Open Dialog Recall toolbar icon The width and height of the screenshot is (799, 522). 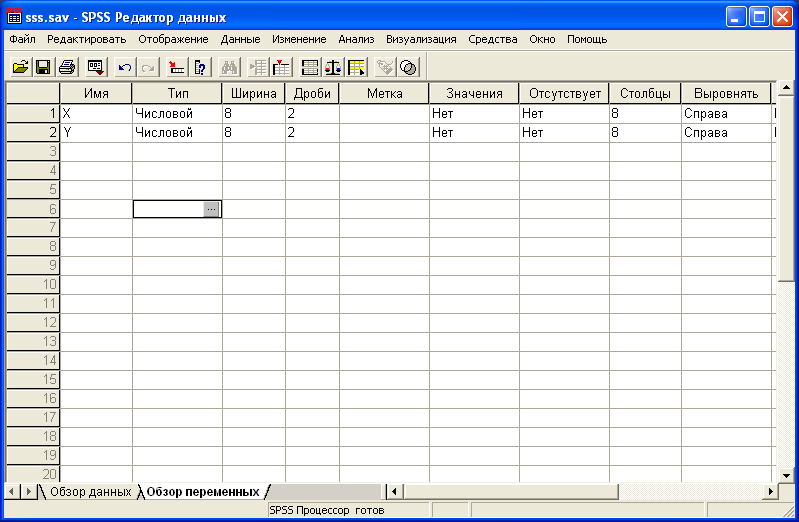coord(95,67)
